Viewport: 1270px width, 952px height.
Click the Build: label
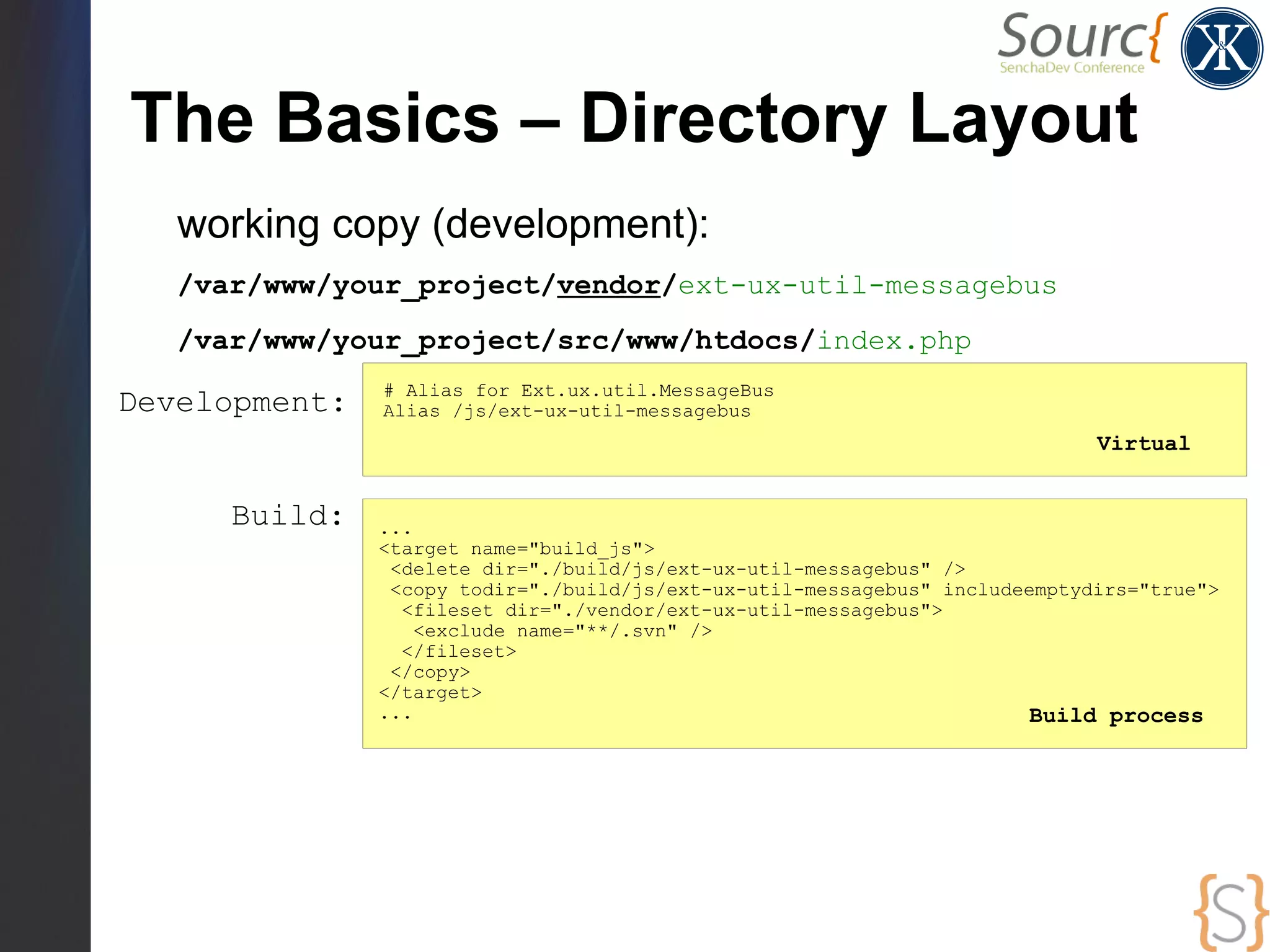click(x=287, y=516)
